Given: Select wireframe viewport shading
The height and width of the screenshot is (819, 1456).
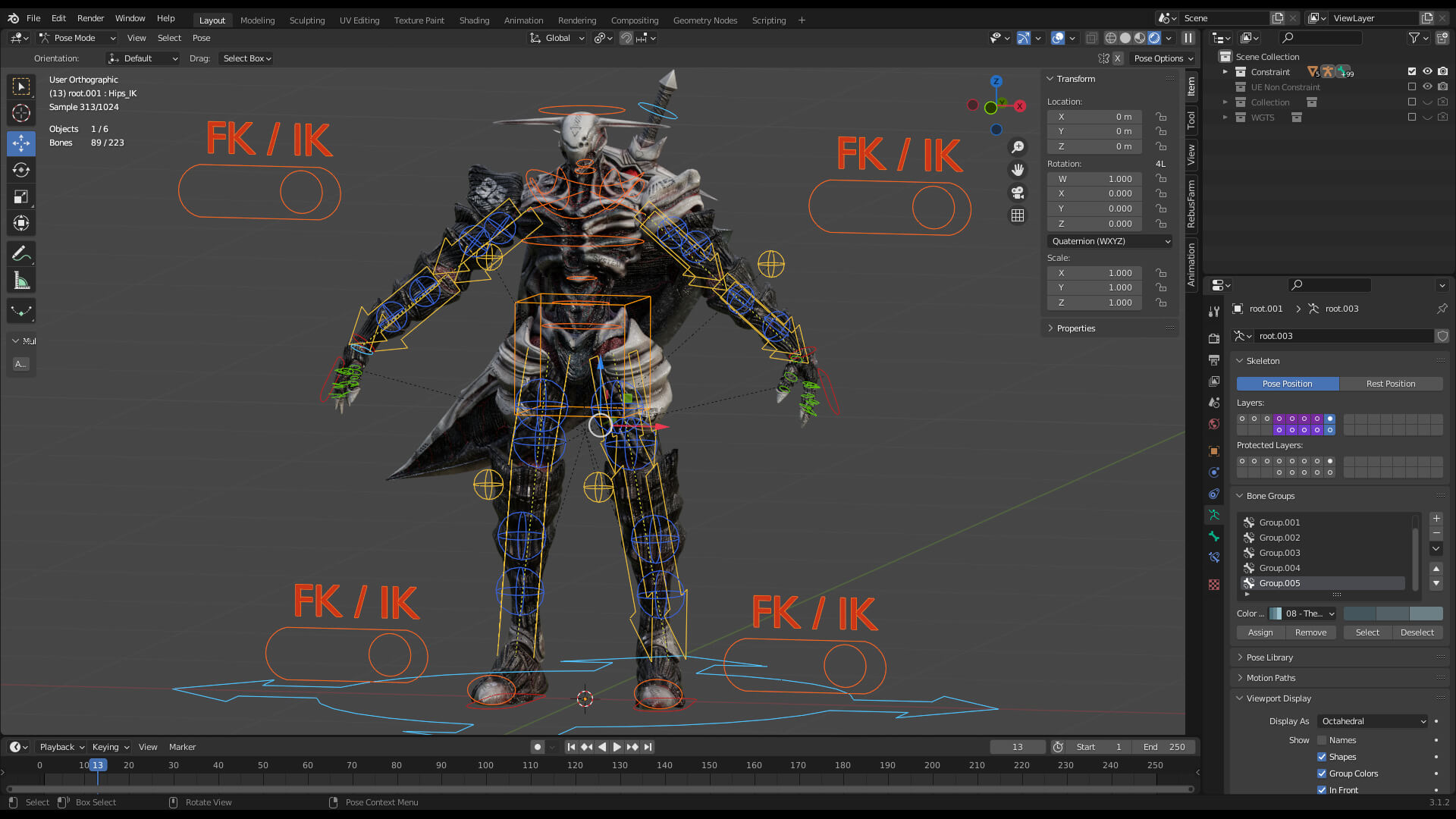Looking at the screenshot, I should point(1111,38).
